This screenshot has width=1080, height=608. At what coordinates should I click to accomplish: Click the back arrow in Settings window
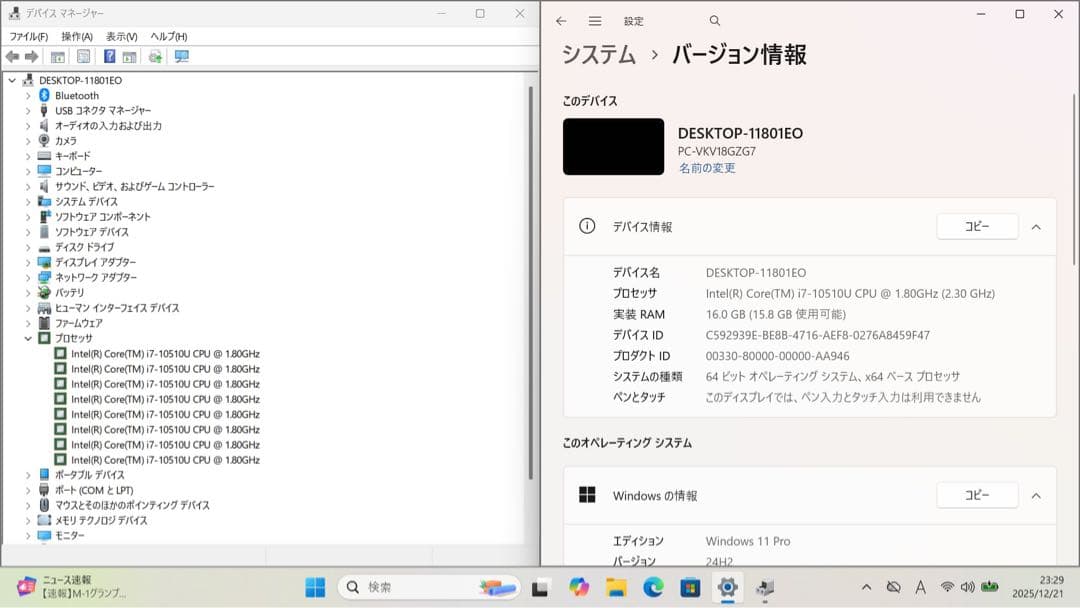561,20
